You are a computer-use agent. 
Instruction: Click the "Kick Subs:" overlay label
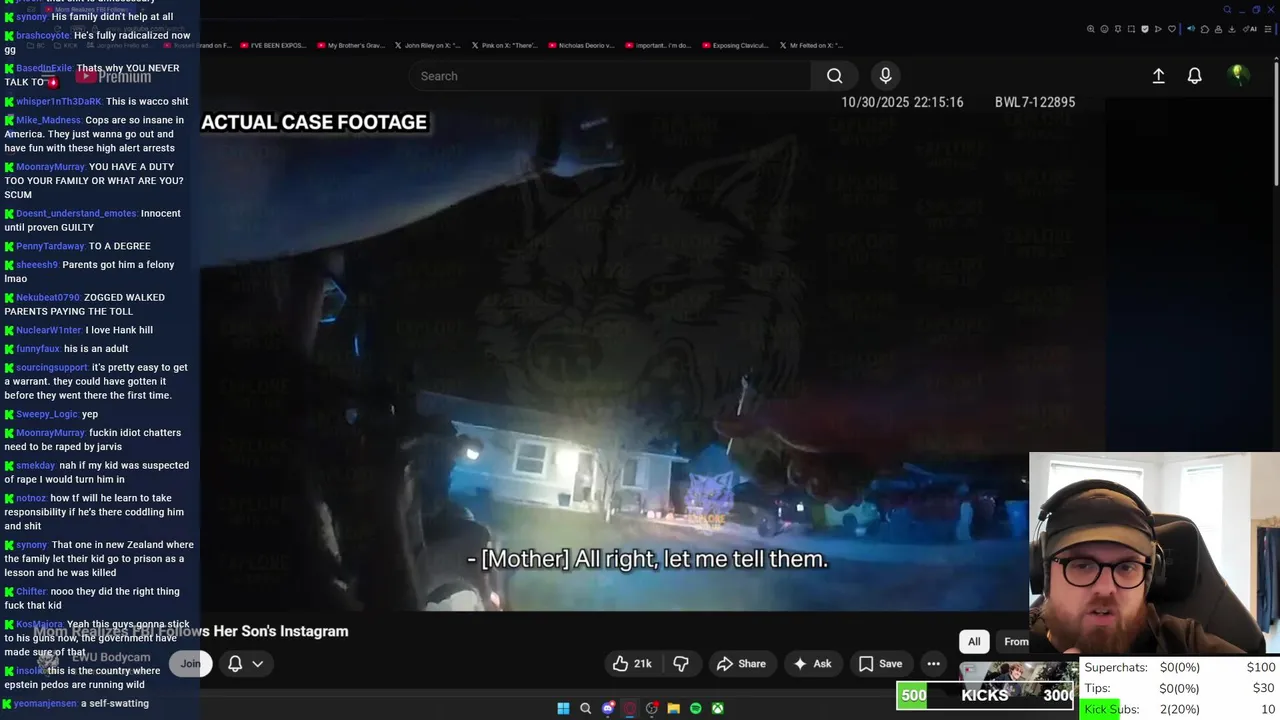click(1112, 709)
